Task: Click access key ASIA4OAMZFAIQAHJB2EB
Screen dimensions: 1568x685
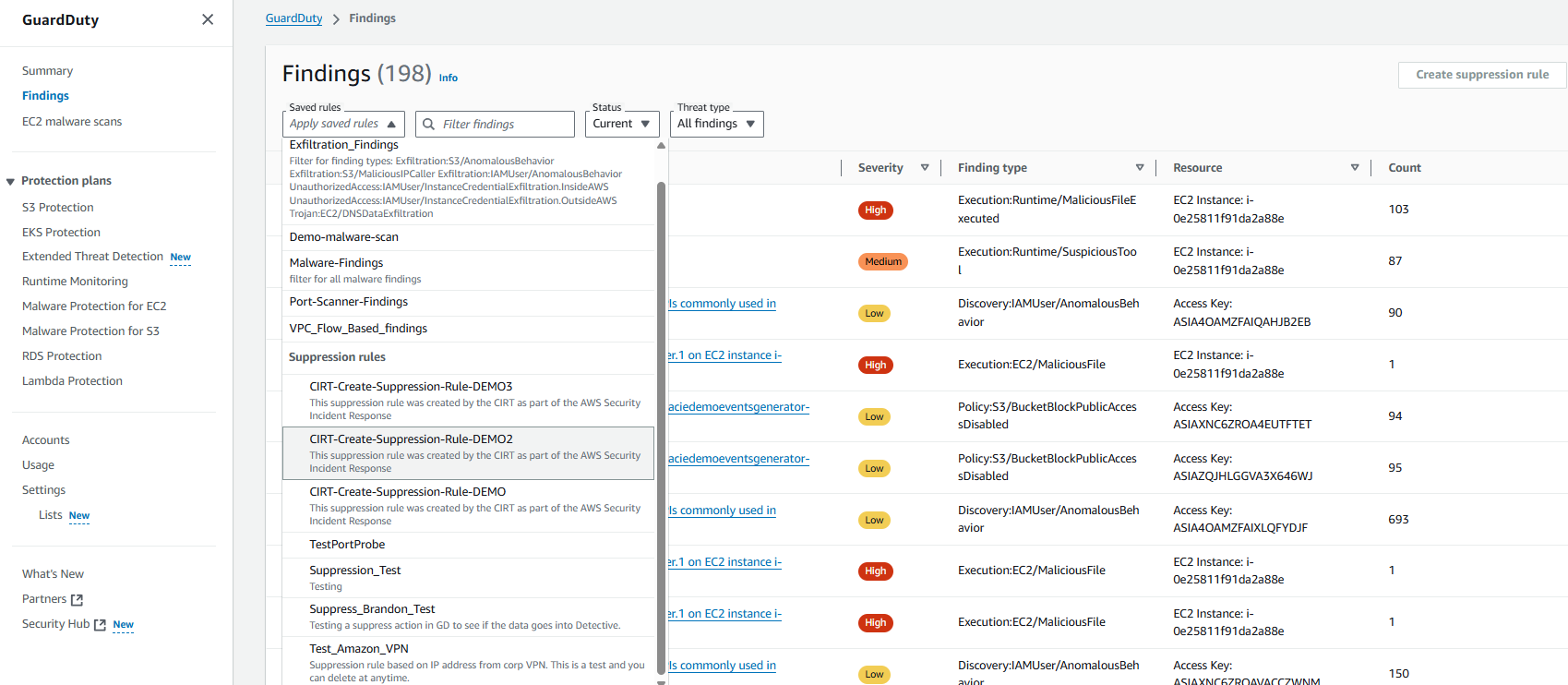Action: 1241,322
